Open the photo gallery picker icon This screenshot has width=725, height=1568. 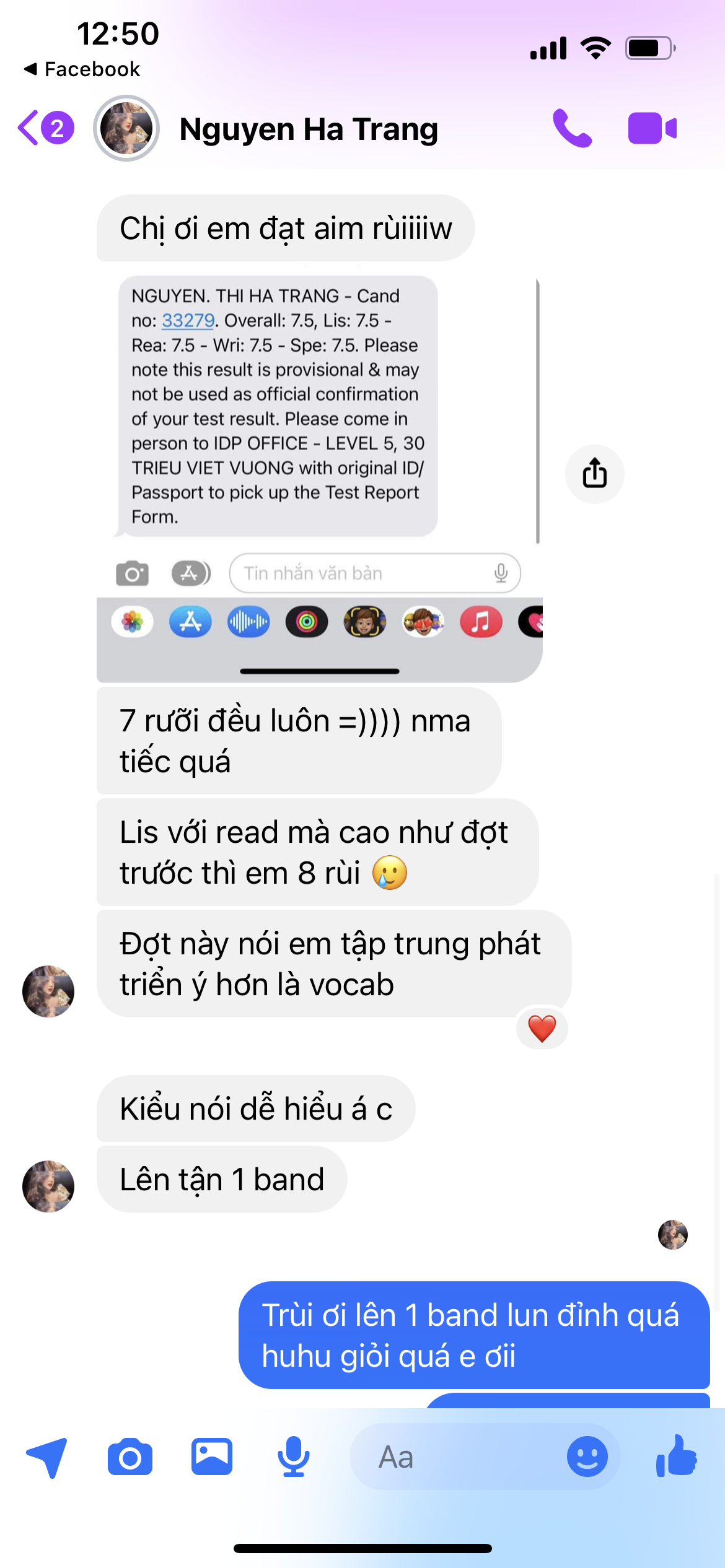[x=212, y=1457]
